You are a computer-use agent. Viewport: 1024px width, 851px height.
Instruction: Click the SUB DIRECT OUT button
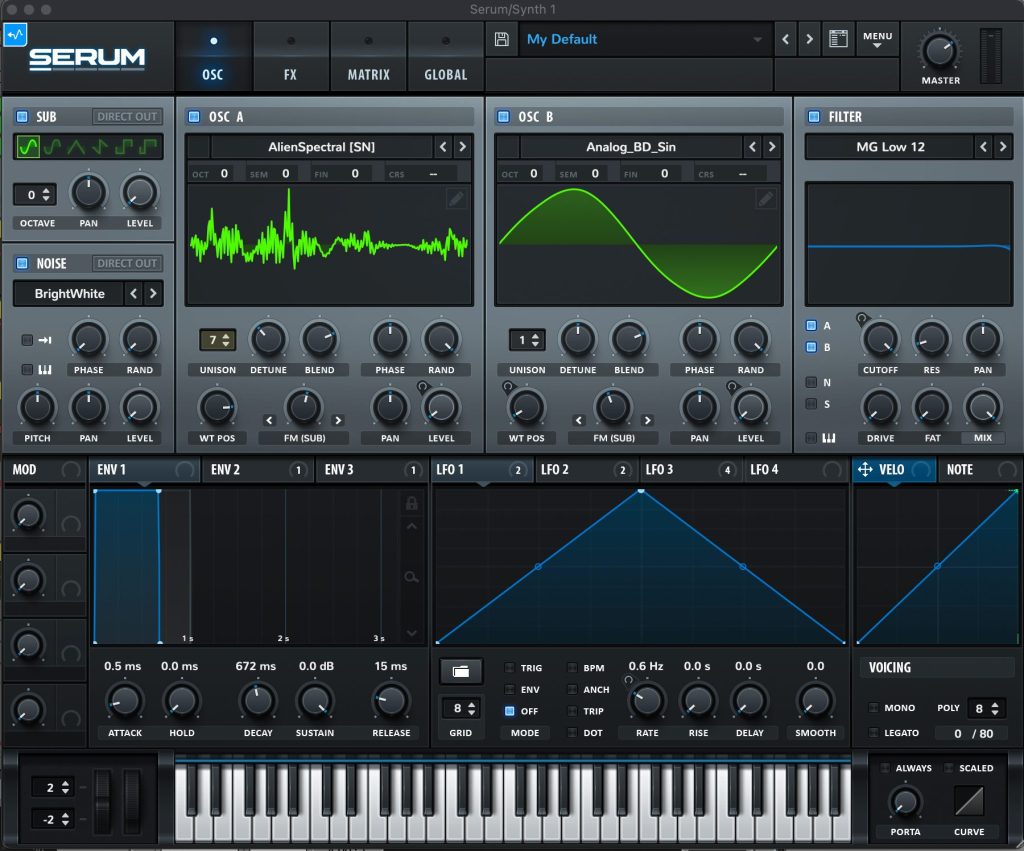[127, 116]
